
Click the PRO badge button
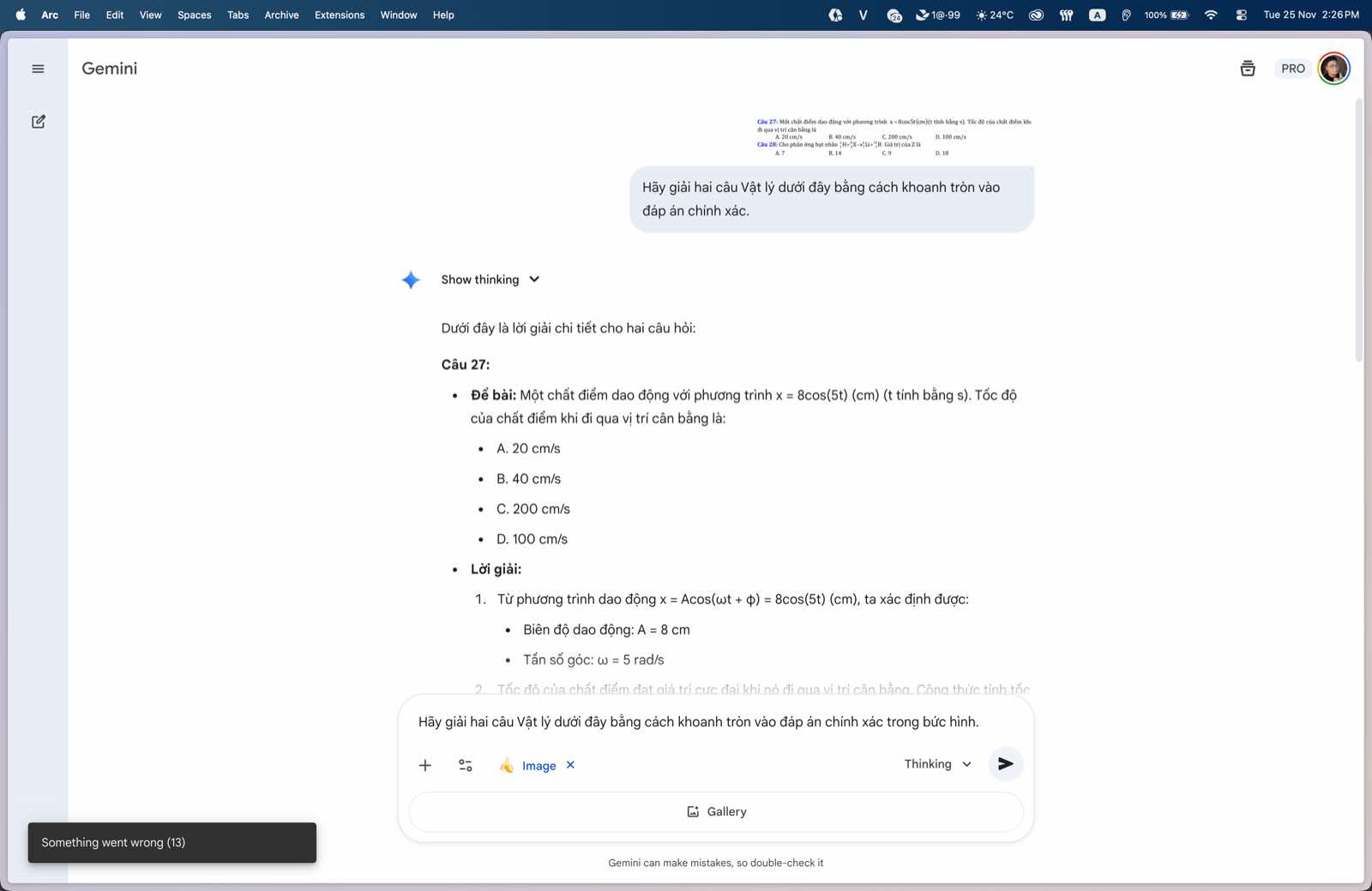coord(1292,69)
